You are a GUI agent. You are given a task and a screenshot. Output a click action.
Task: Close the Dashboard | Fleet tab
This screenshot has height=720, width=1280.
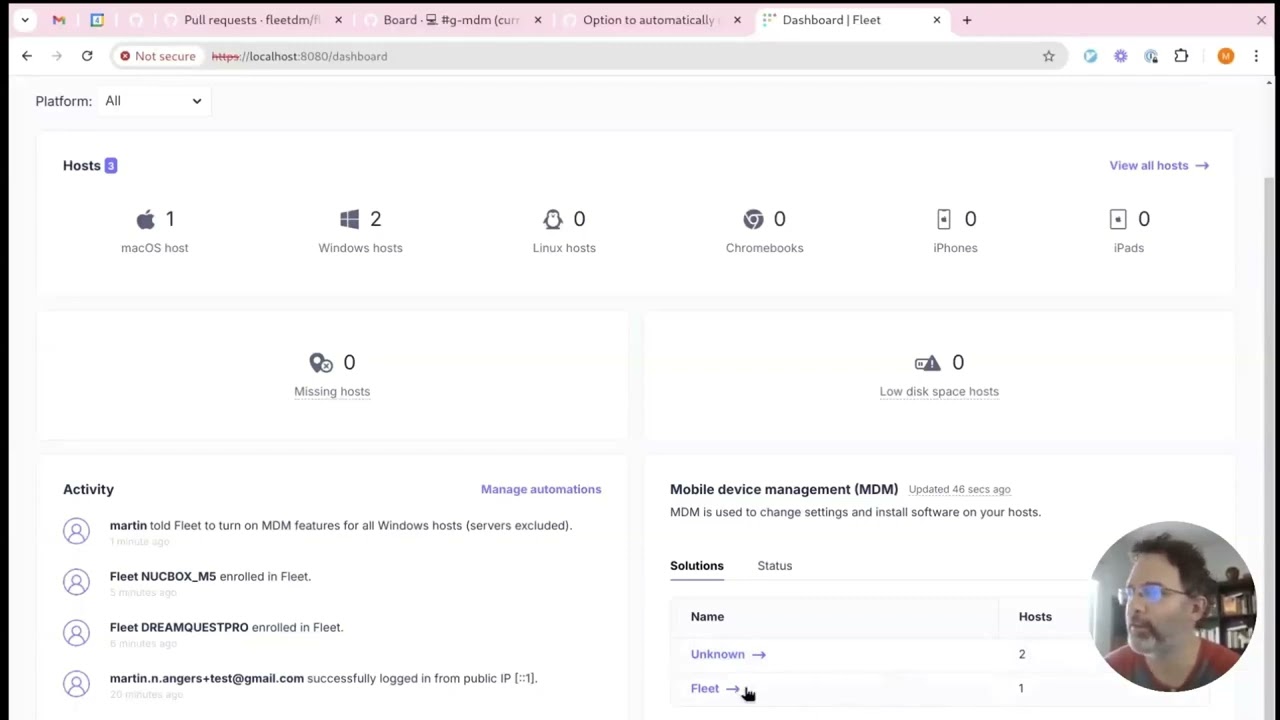(x=937, y=20)
